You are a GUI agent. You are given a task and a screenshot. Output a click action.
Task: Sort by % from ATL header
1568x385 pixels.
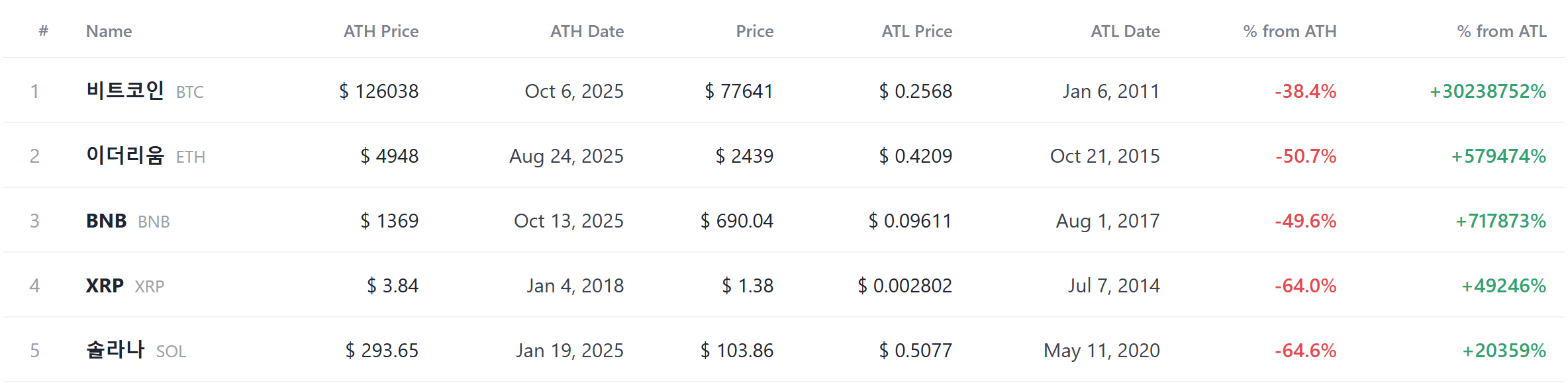pos(1501,31)
